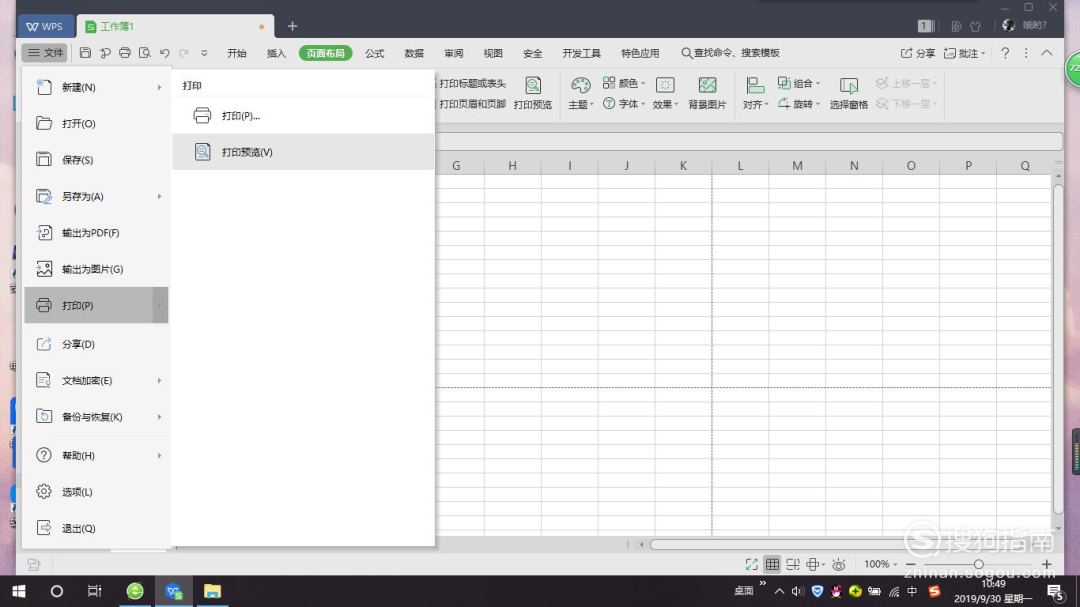1080x607 pixels.
Task: Open 打印预览 in the page layout ribbon
Action: coord(532,94)
